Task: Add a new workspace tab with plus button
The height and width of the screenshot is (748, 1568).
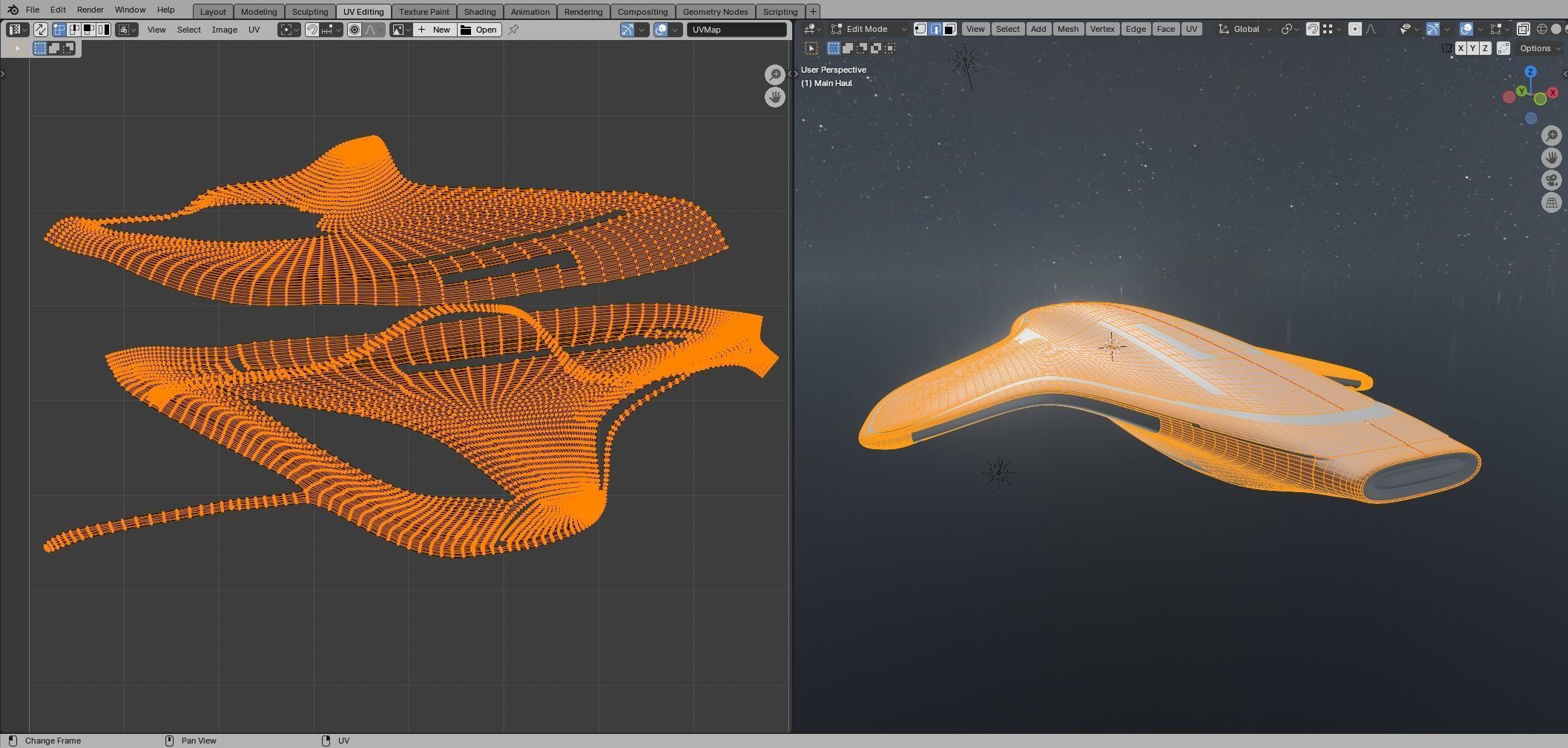Action: click(x=813, y=11)
